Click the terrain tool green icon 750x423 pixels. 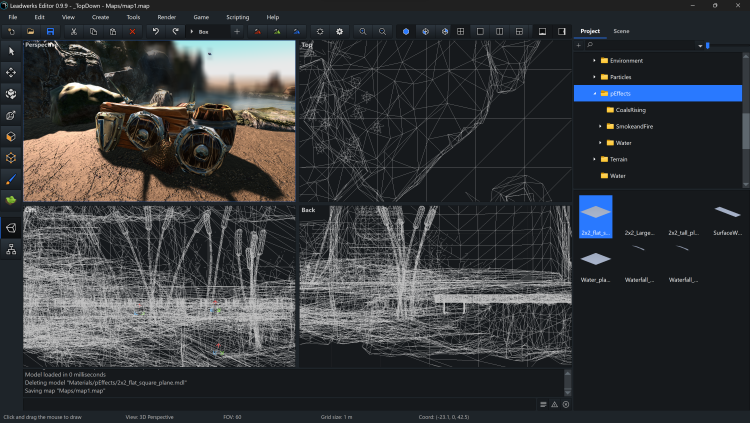(x=11, y=199)
